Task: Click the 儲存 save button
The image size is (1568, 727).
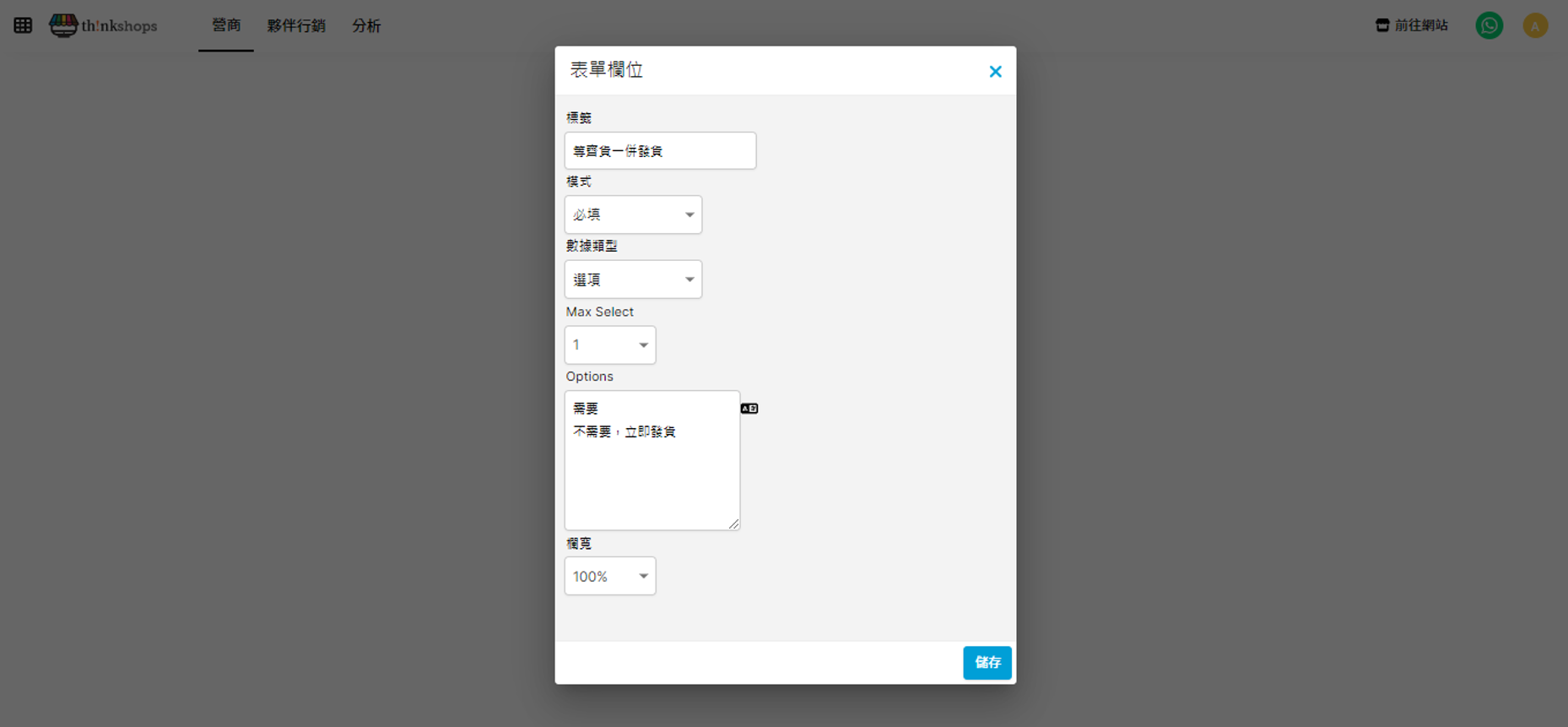Action: (x=987, y=663)
